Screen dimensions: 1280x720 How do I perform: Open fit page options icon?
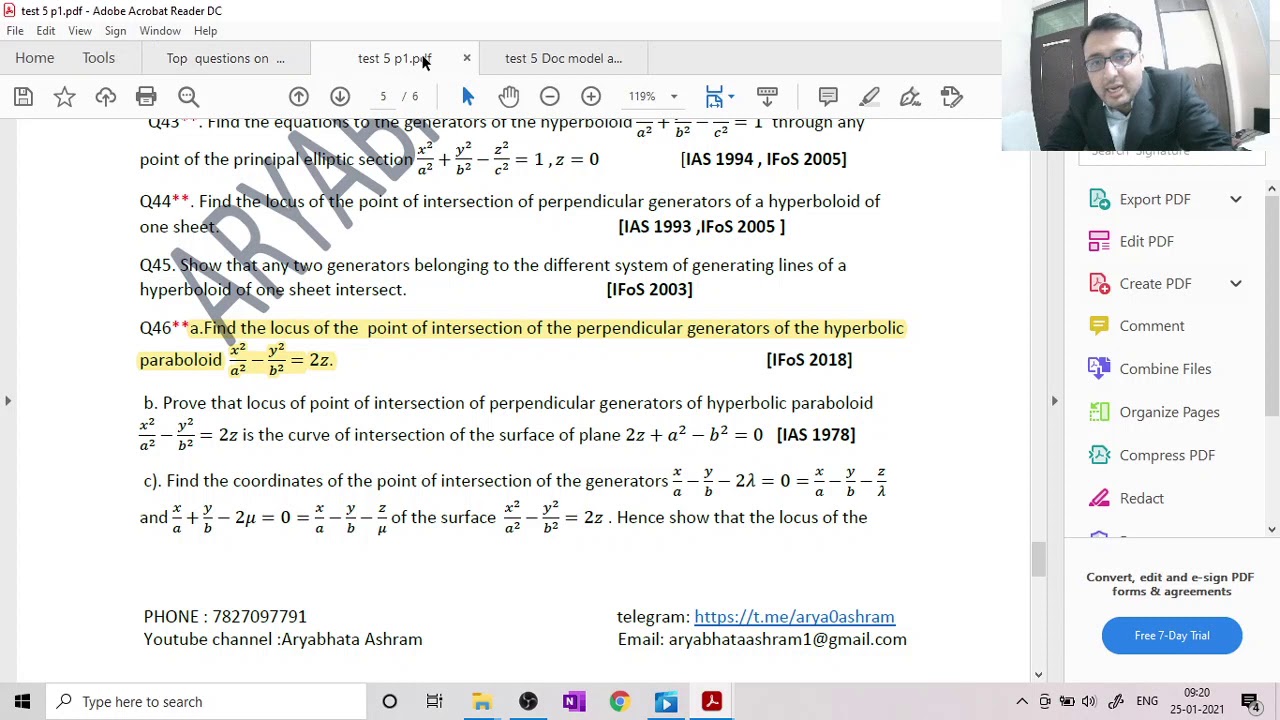(x=718, y=97)
